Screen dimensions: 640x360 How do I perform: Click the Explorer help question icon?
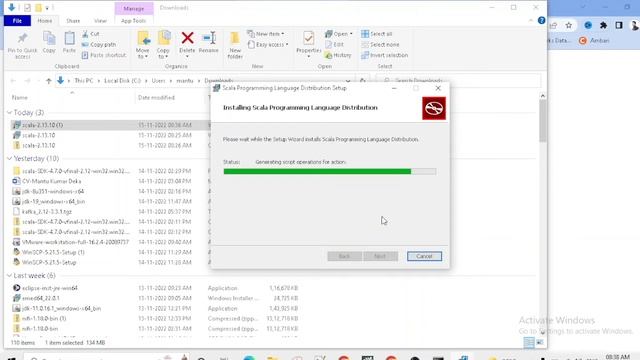tap(542, 20)
